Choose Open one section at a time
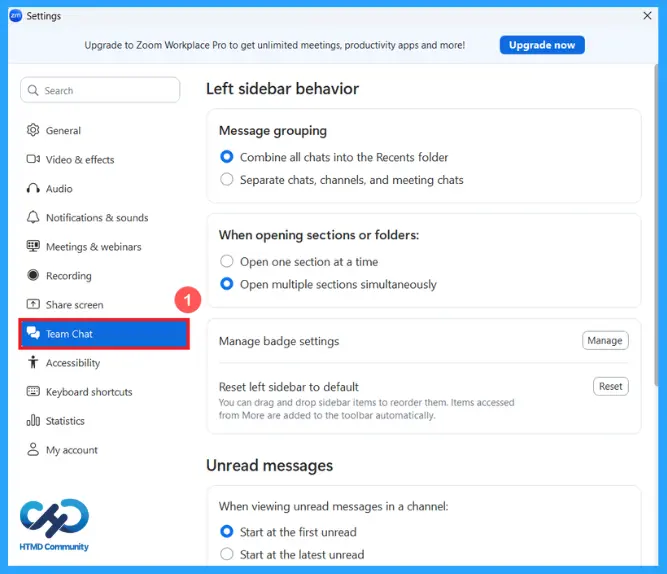The width and height of the screenshot is (667, 574). coord(227,261)
